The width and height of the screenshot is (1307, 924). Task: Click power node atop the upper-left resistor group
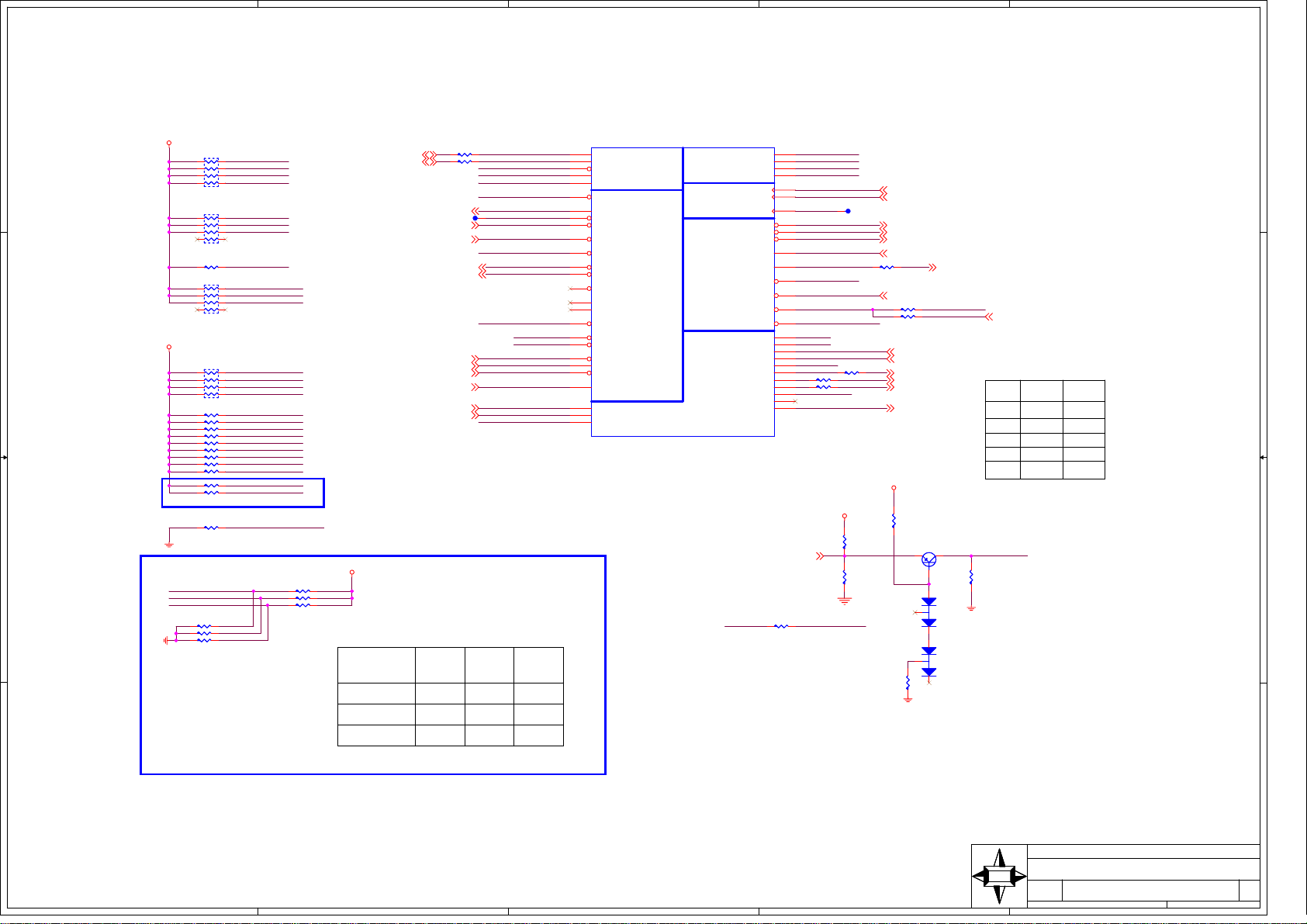(x=169, y=143)
